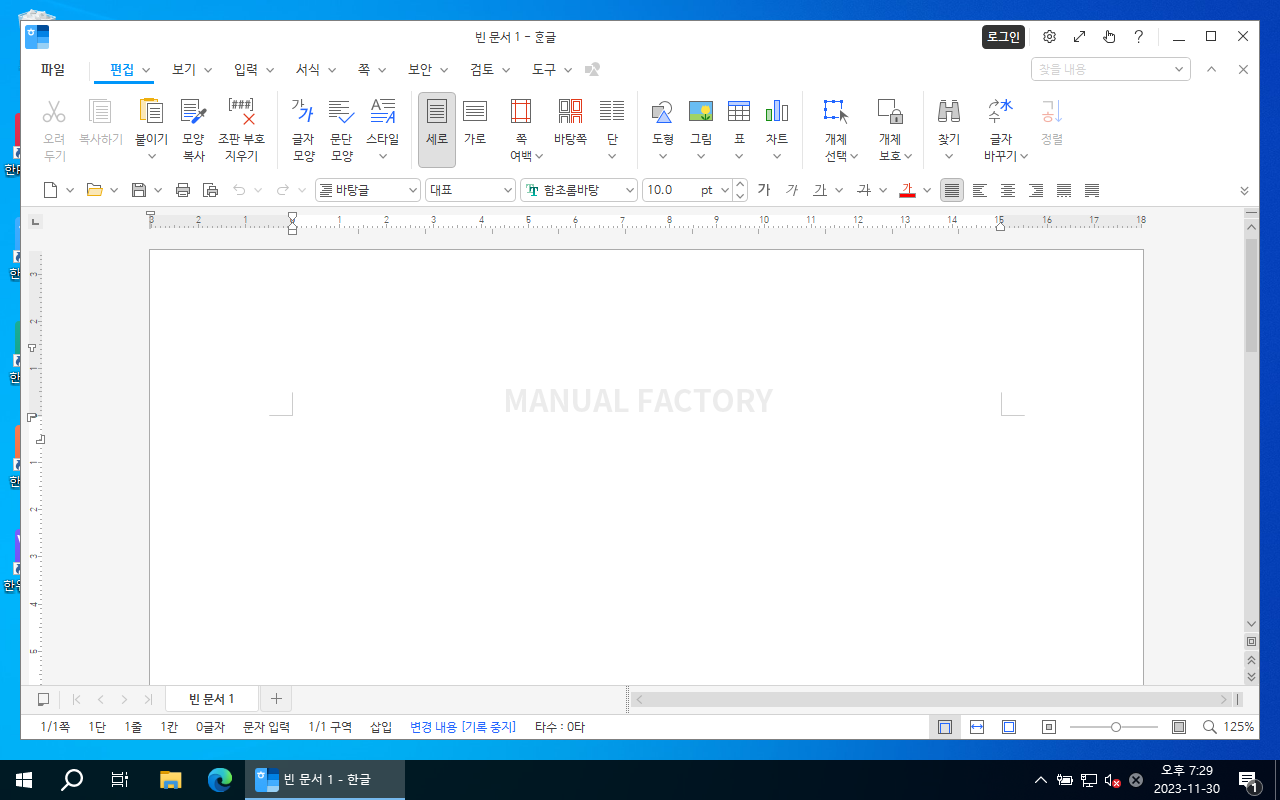Viewport: 1280px width, 800px height.
Task: Click the 붙이기 paste icon
Action: 151,111
